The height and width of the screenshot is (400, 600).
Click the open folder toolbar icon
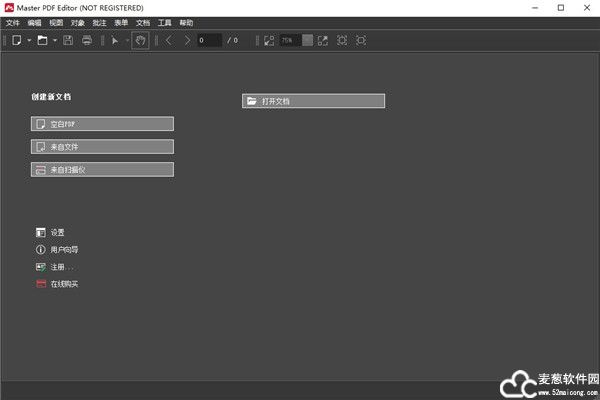pos(42,40)
